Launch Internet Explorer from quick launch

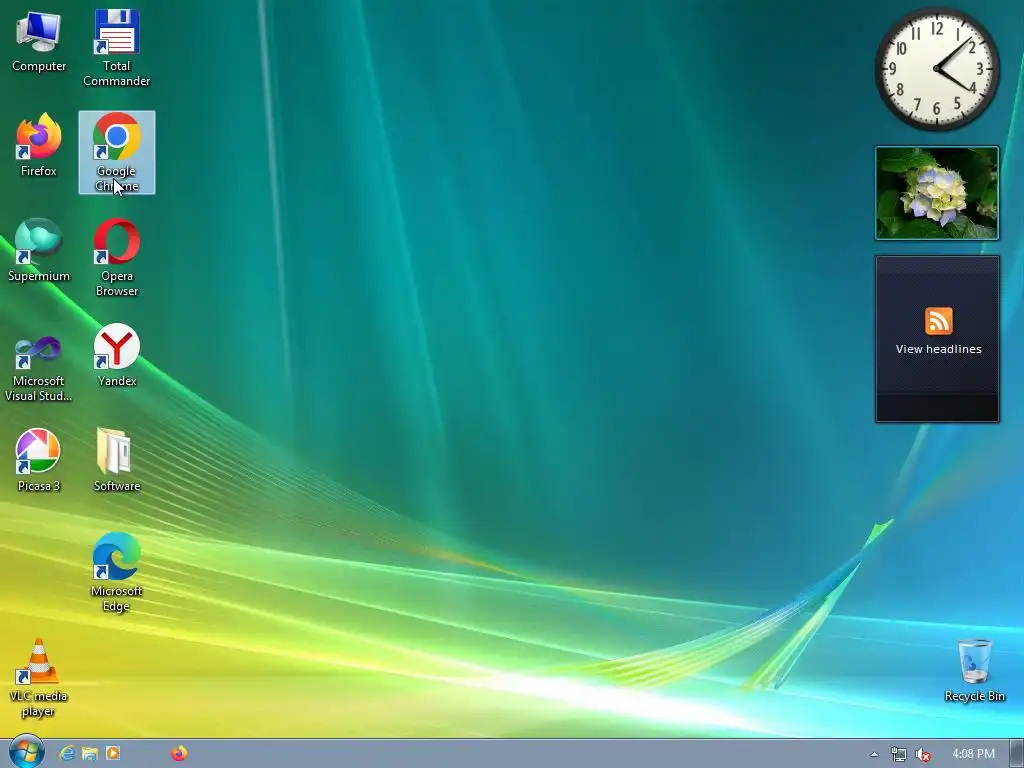pyautogui.click(x=67, y=754)
